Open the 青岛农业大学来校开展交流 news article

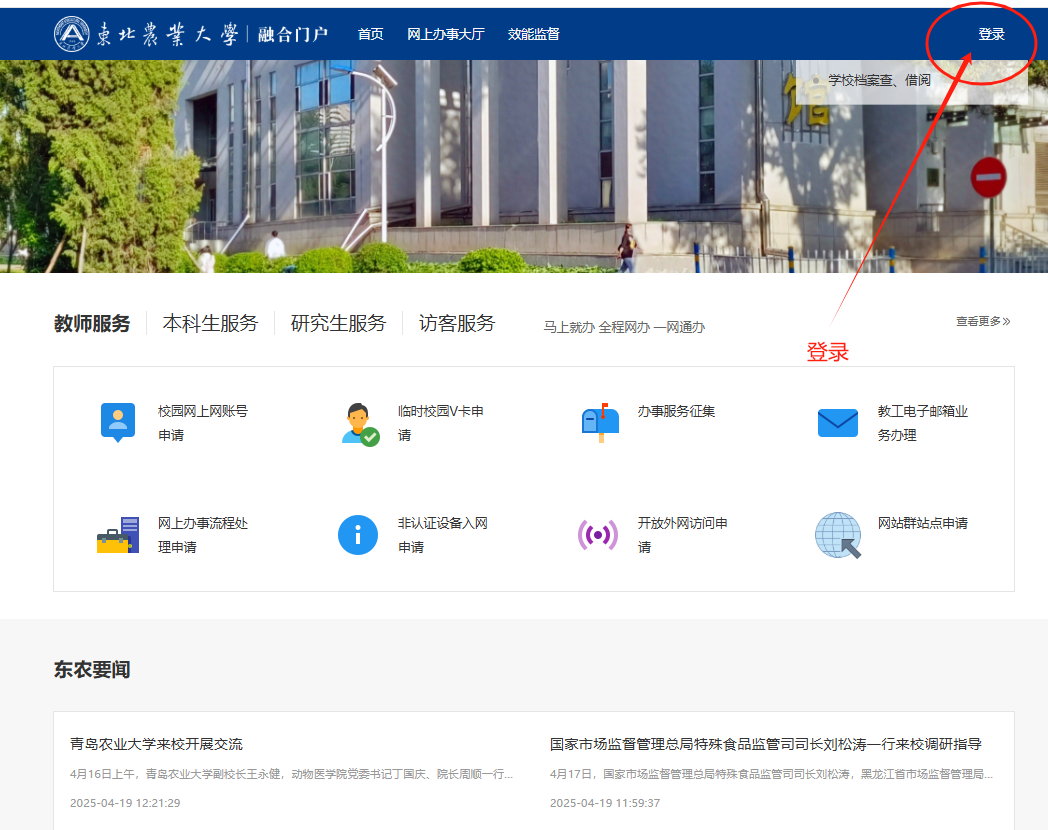pyautogui.click(x=157, y=744)
